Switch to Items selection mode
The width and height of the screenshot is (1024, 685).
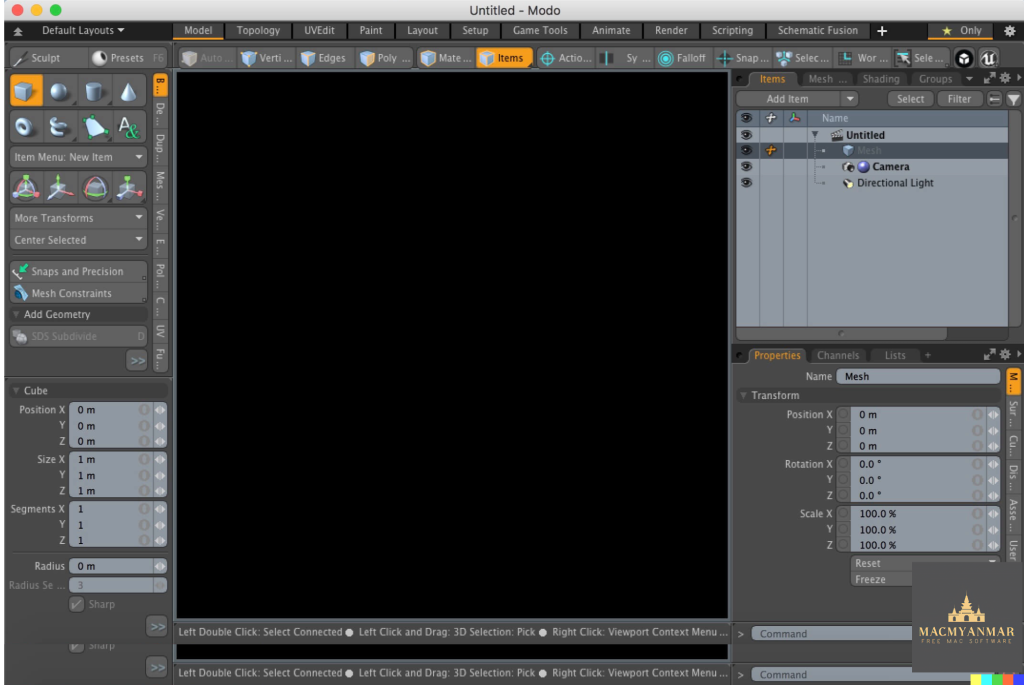[x=504, y=58]
